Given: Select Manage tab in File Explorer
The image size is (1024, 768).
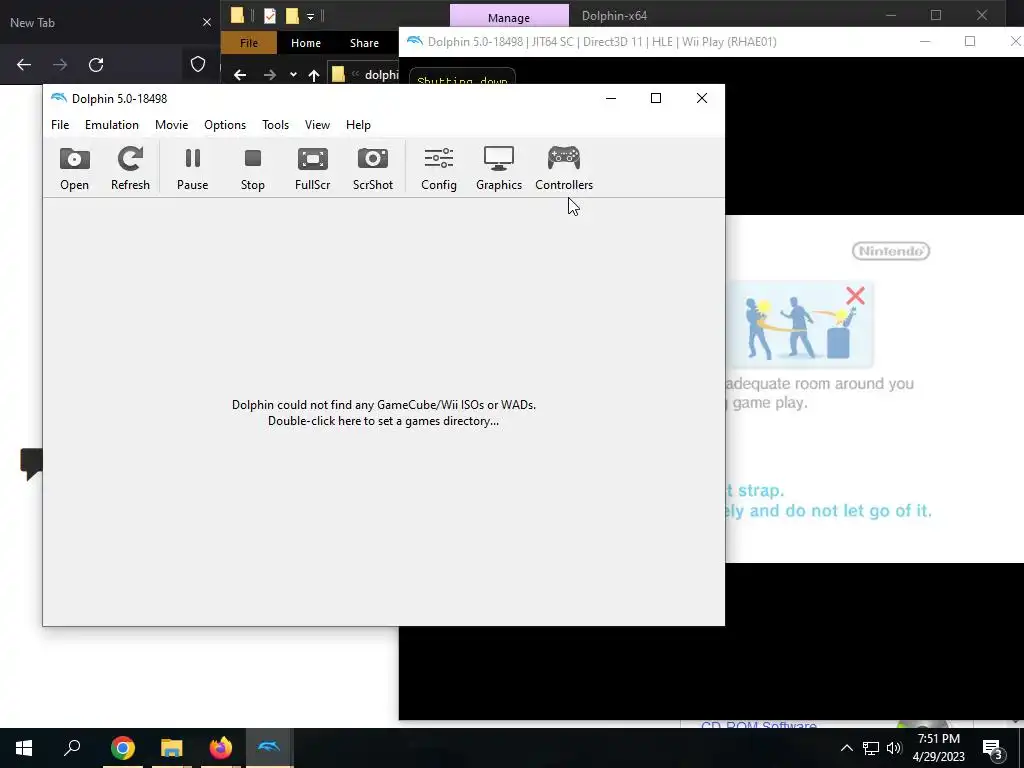Looking at the screenshot, I should pyautogui.click(x=509, y=16).
